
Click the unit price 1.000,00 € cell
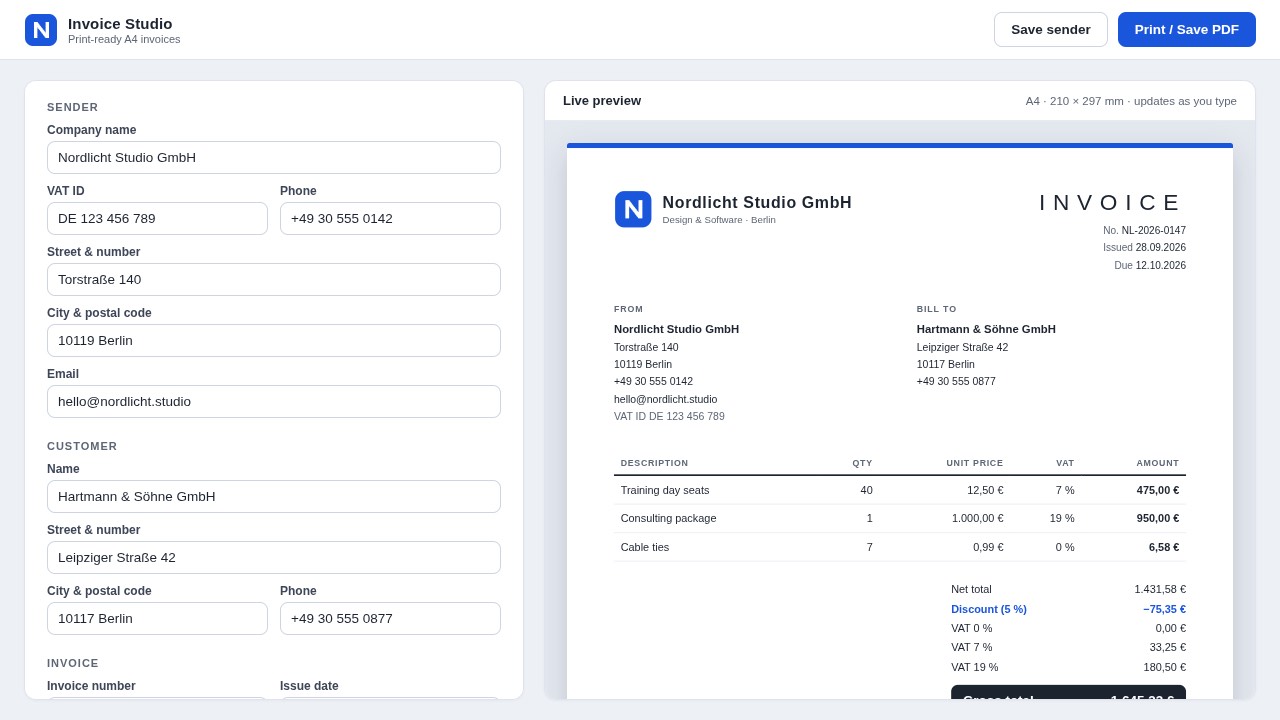tap(978, 518)
